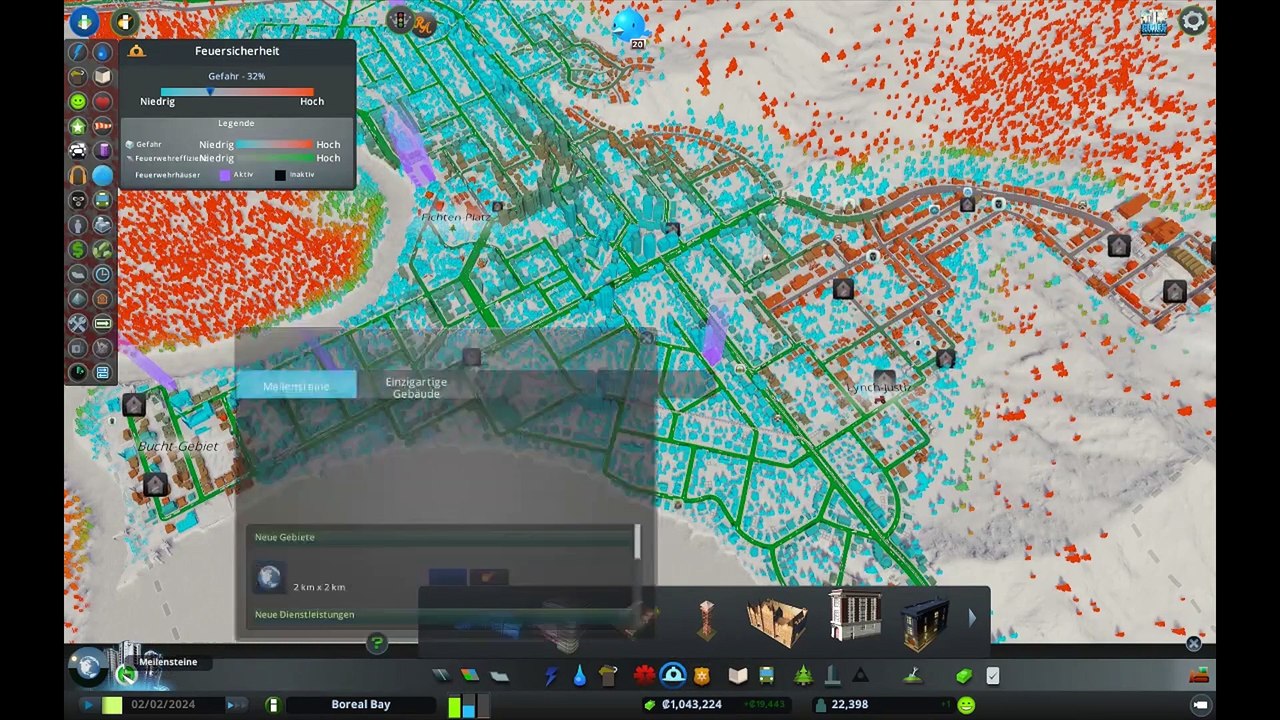Open the Police build menu
This screenshot has height=720, width=1280.
pos(701,676)
